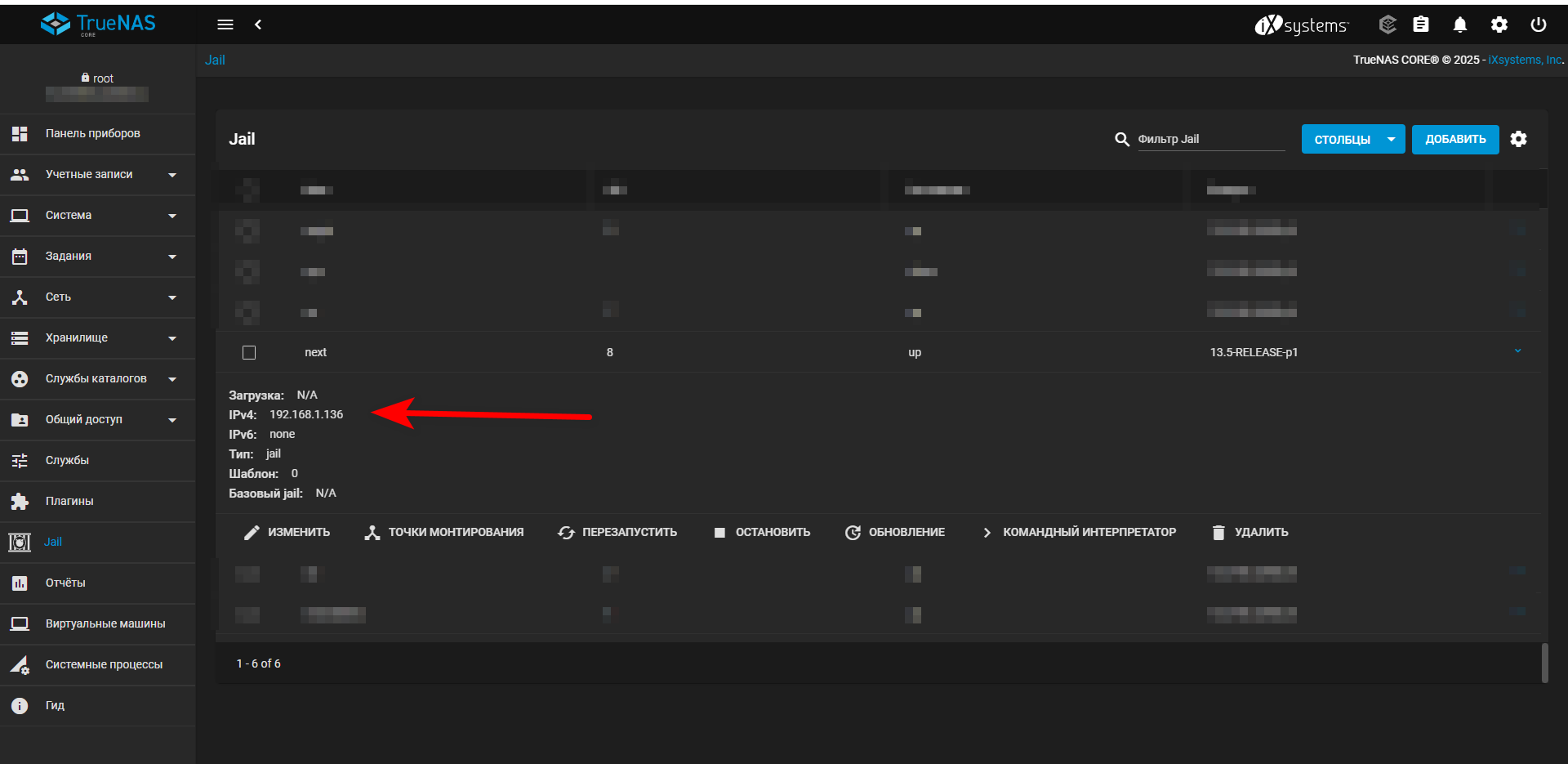Viewport: 1568px width, 764px height.
Task: Tick the checkbox for jail next
Action: click(x=249, y=352)
